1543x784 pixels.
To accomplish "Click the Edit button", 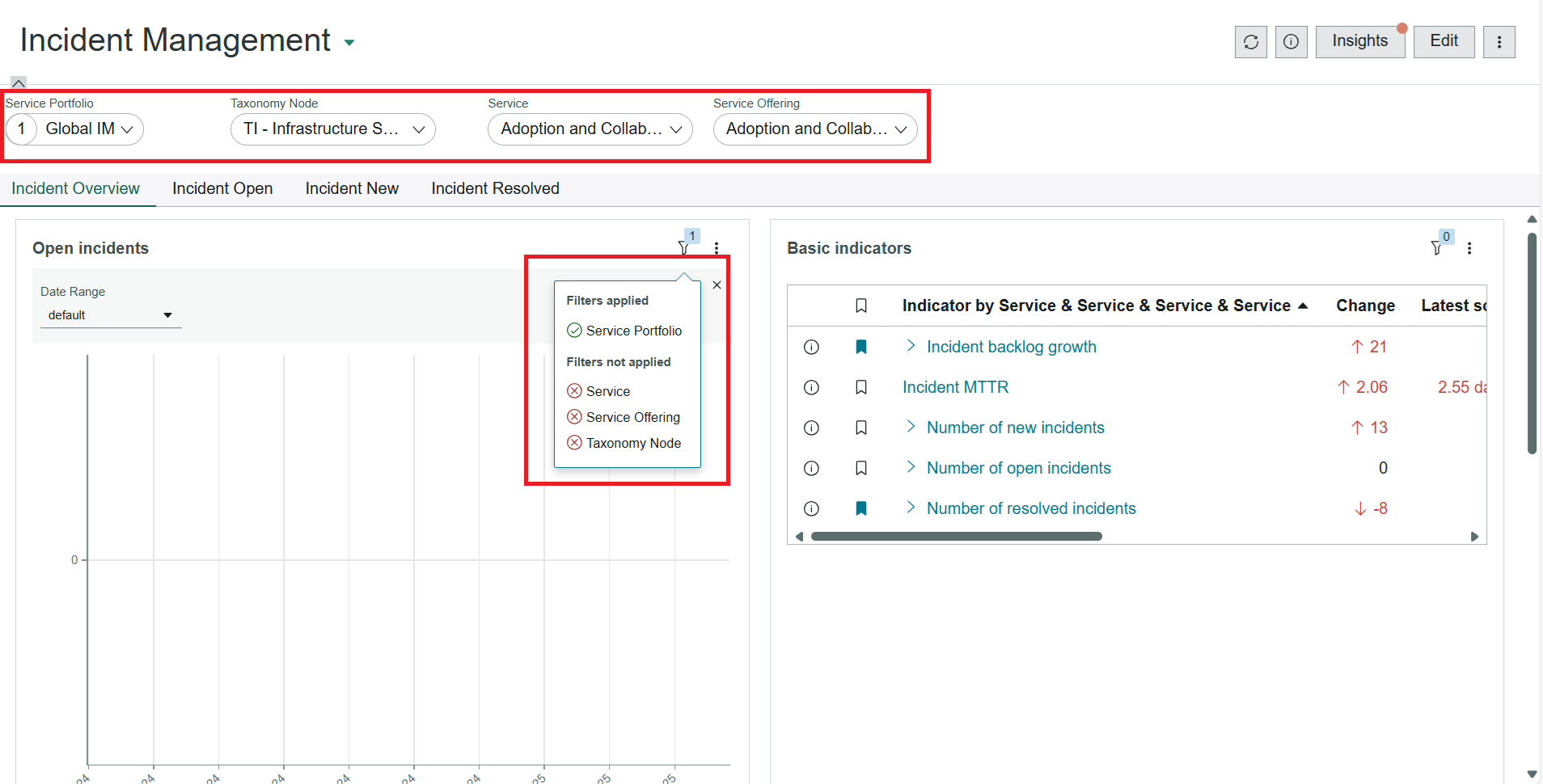I will pos(1444,41).
